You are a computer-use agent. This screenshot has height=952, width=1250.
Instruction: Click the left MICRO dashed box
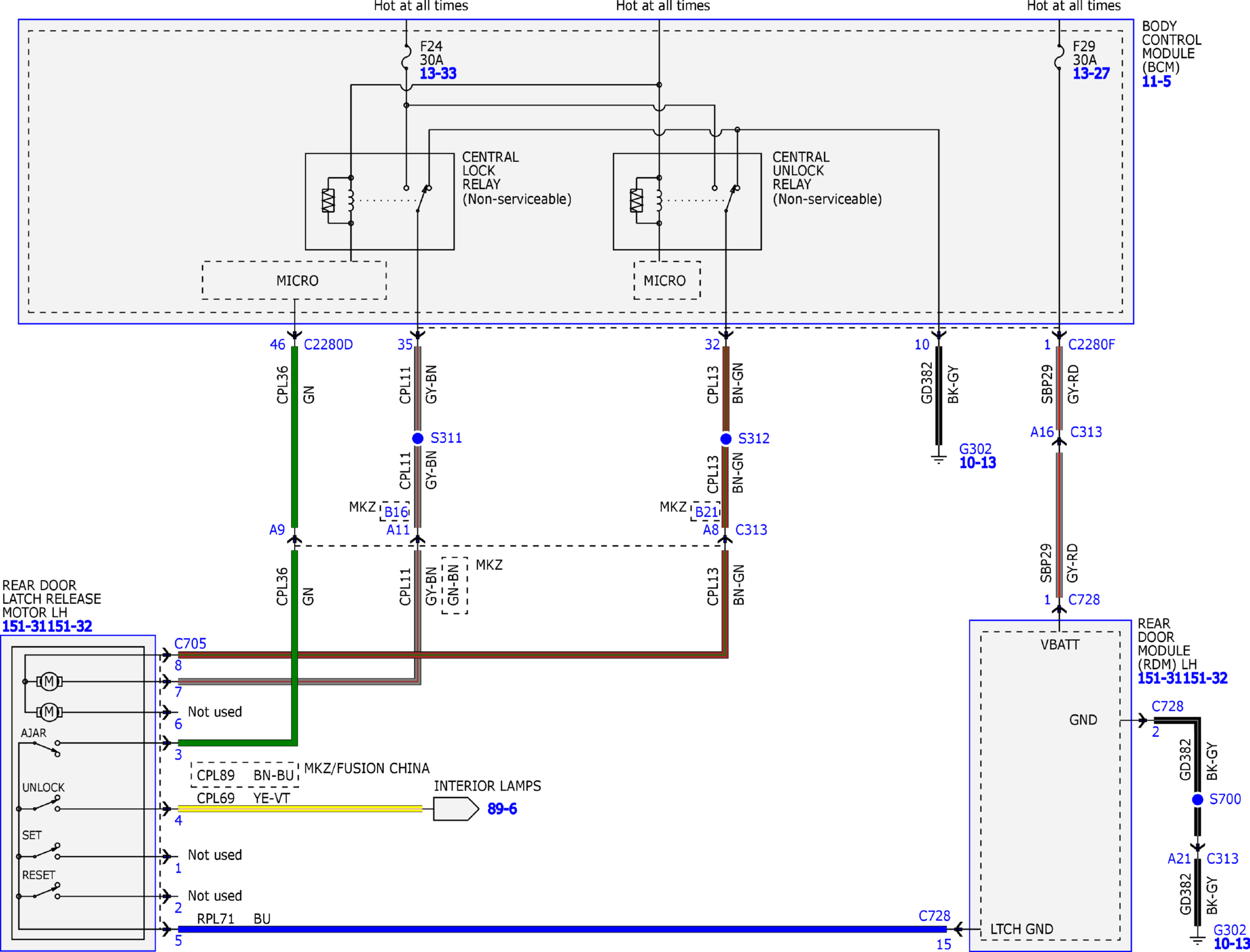(x=294, y=281)
